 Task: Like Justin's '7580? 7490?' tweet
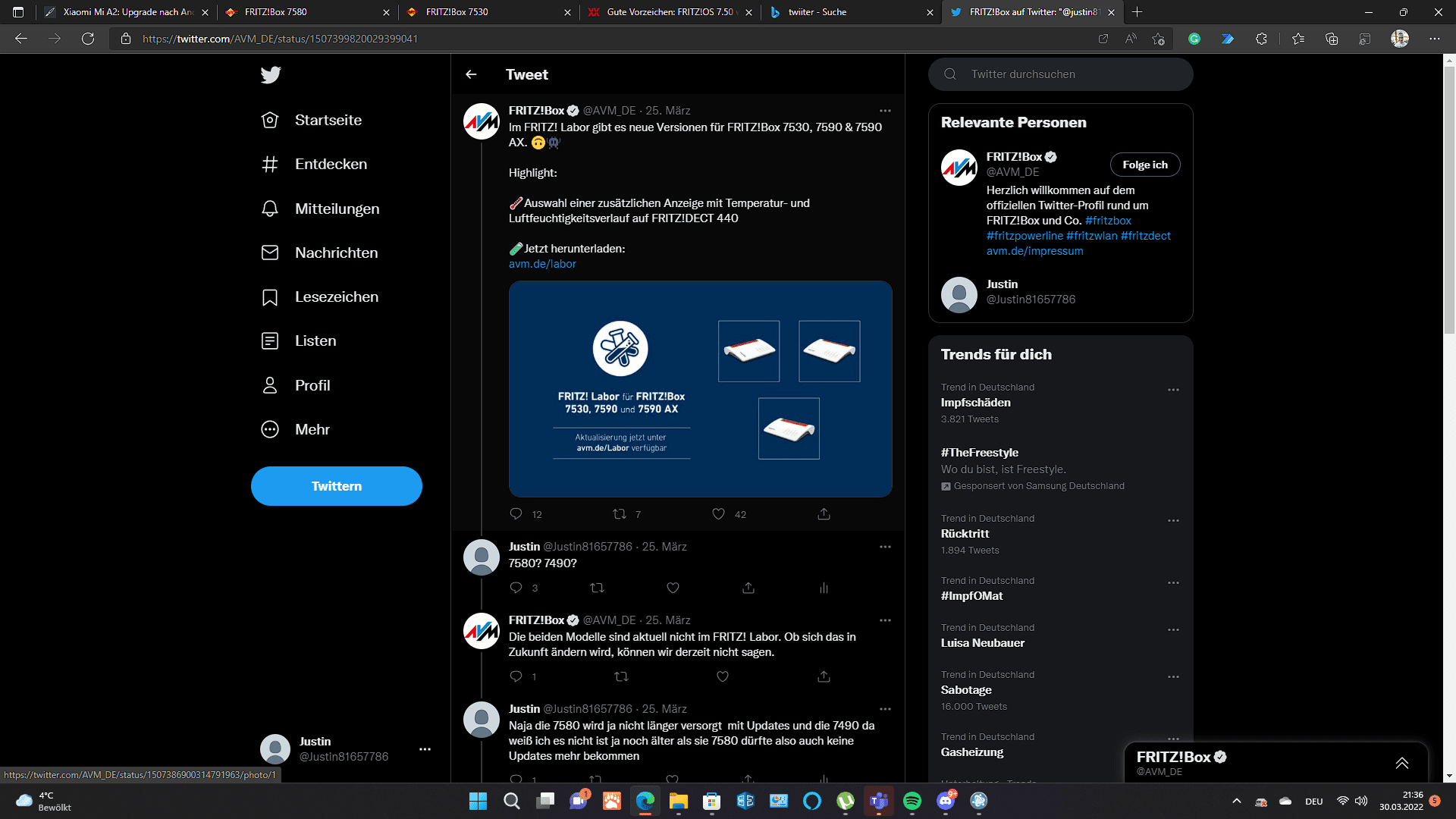click(x=673, y=588)
